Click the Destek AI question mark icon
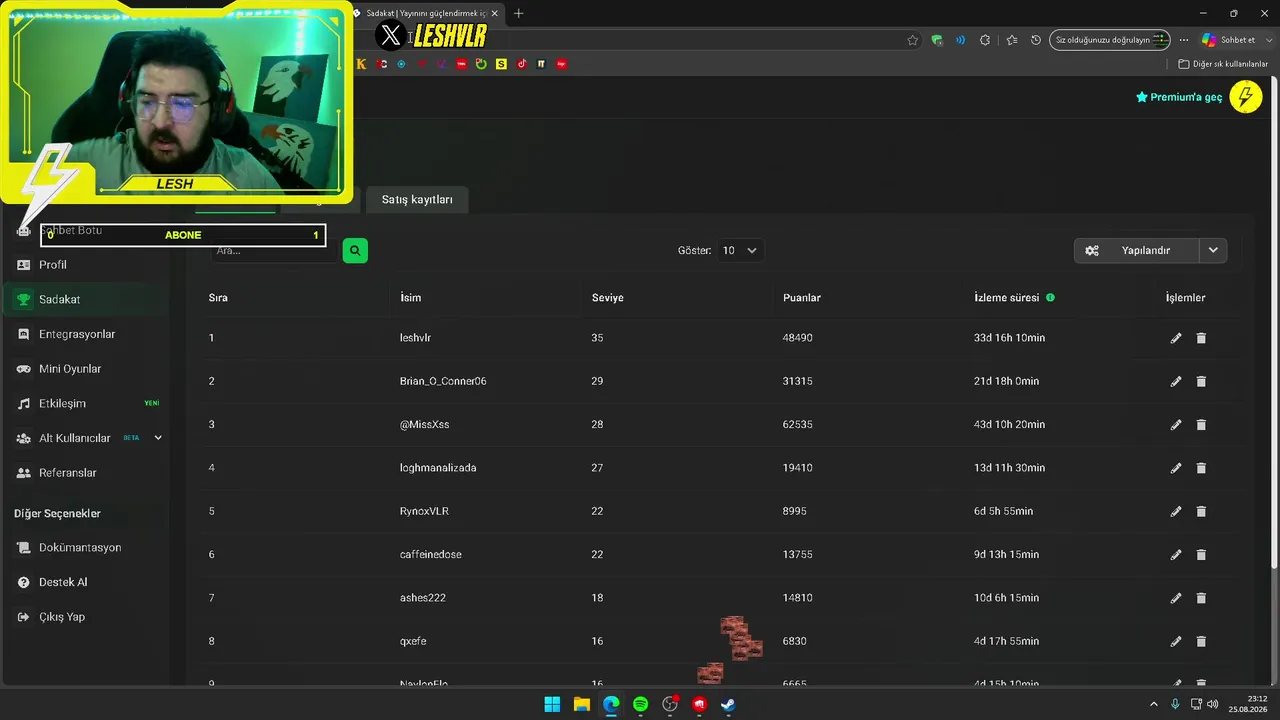This screenshot has width=1280, height=720. point(24,582)
